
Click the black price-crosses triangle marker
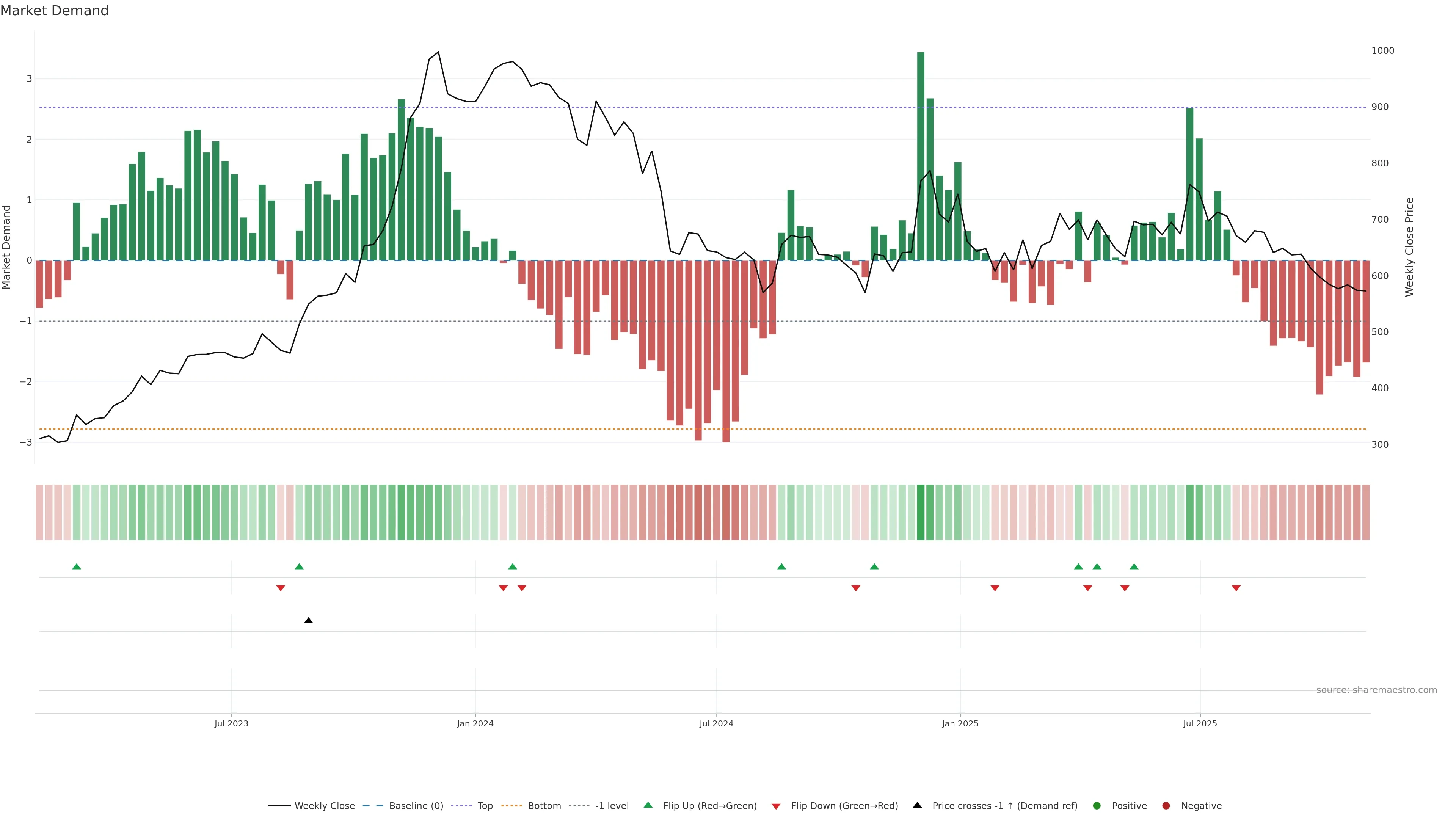pyautogui.click(x=308, y=621)
